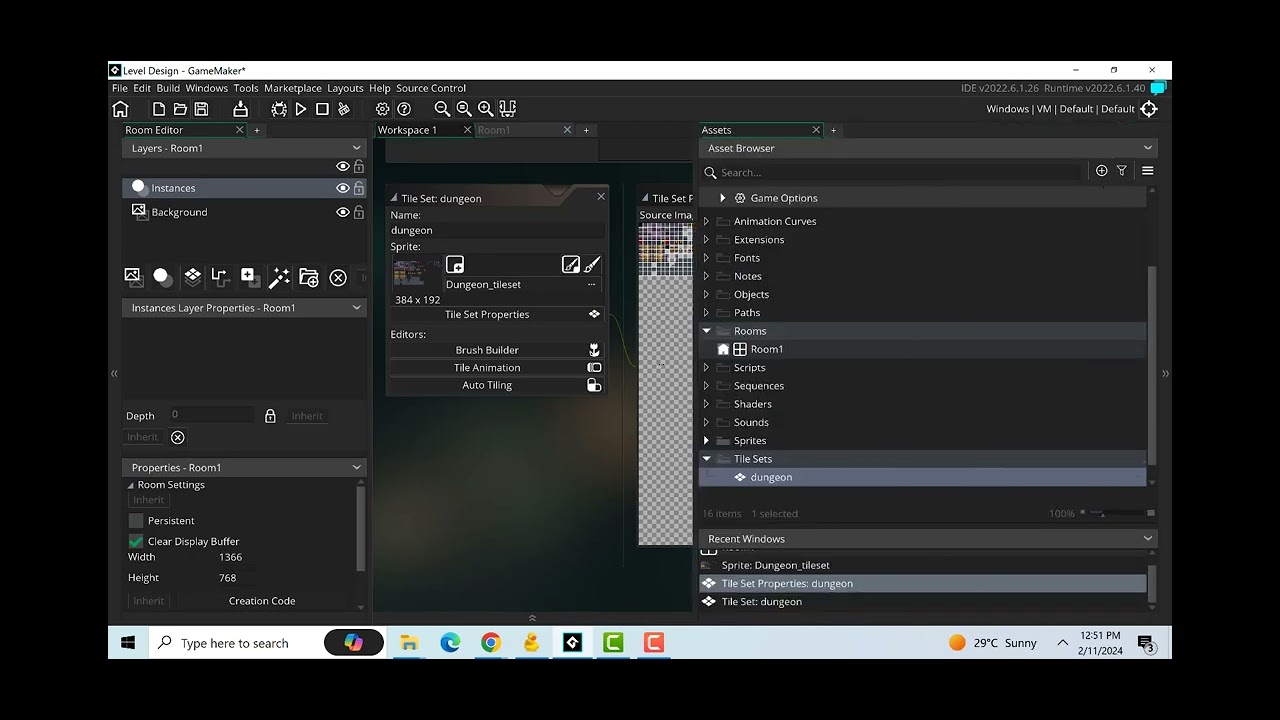Run the game with Play icon
Image resolution: width=1280 pixels, height=720 pixels.
[x=301, y=109]
